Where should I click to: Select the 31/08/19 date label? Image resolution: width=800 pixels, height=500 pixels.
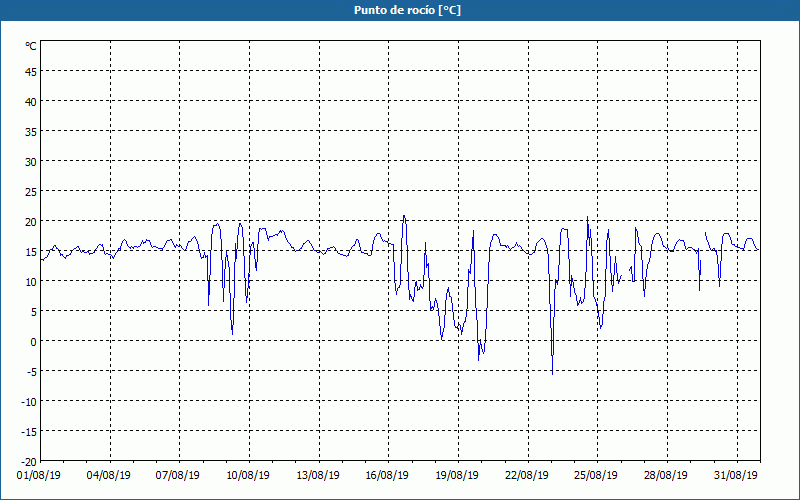[x=736, y=476]
